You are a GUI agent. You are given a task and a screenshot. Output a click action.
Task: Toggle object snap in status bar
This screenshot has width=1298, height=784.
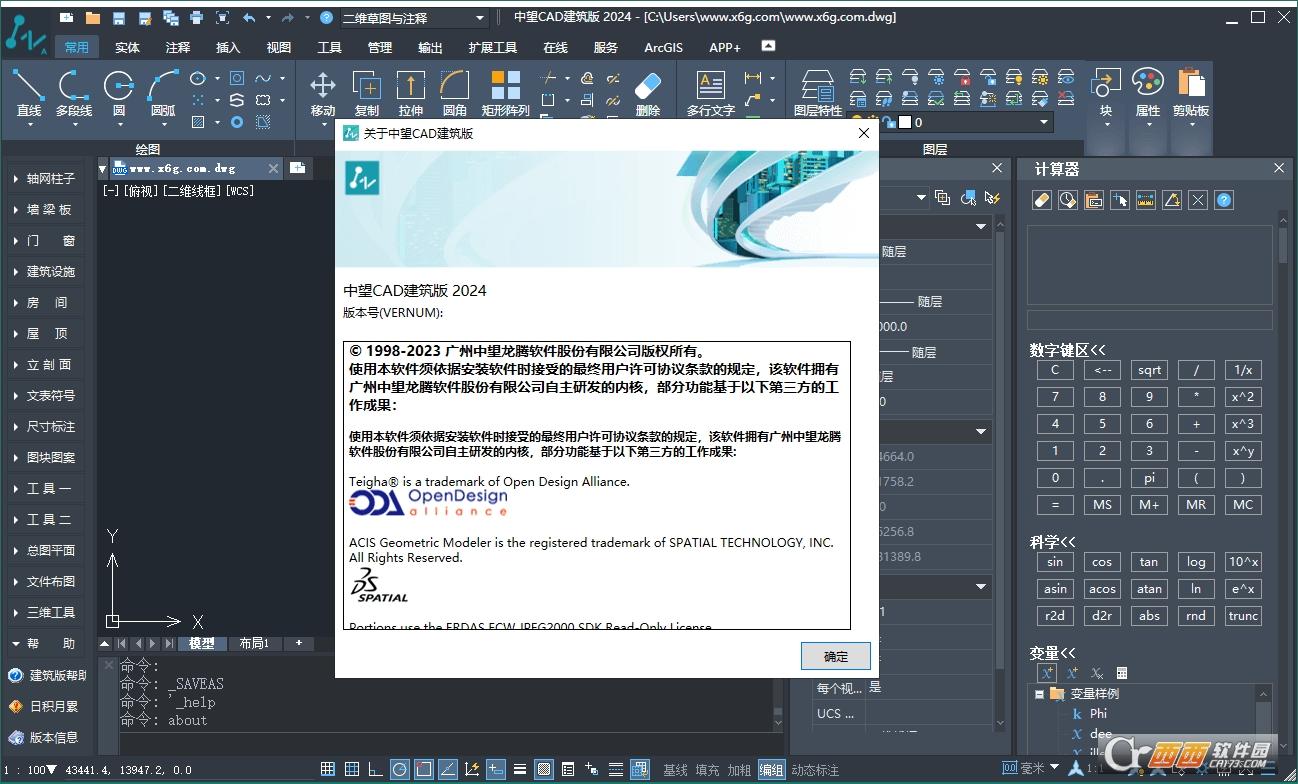click(423, 769)
